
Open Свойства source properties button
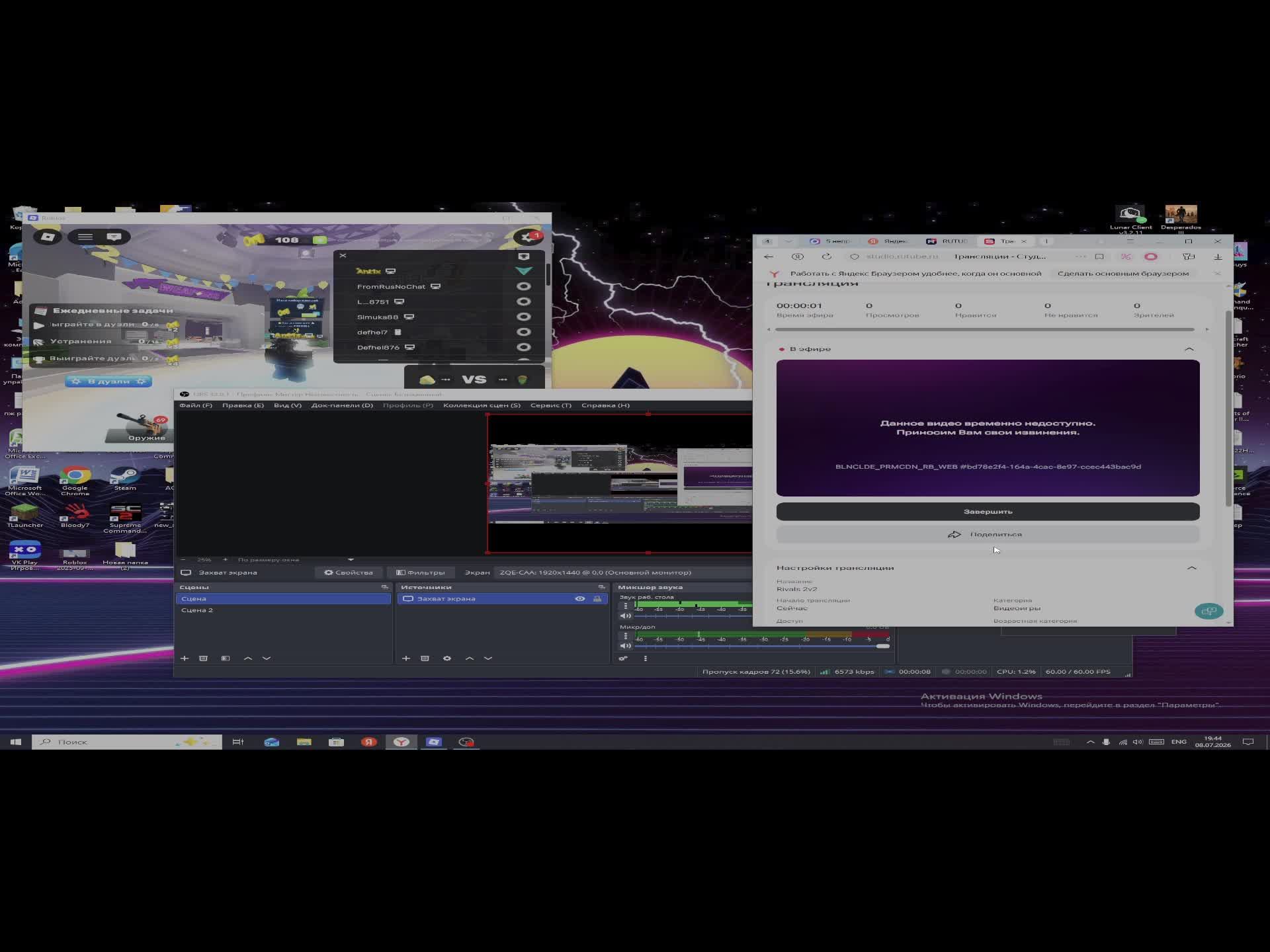[349, 573]
